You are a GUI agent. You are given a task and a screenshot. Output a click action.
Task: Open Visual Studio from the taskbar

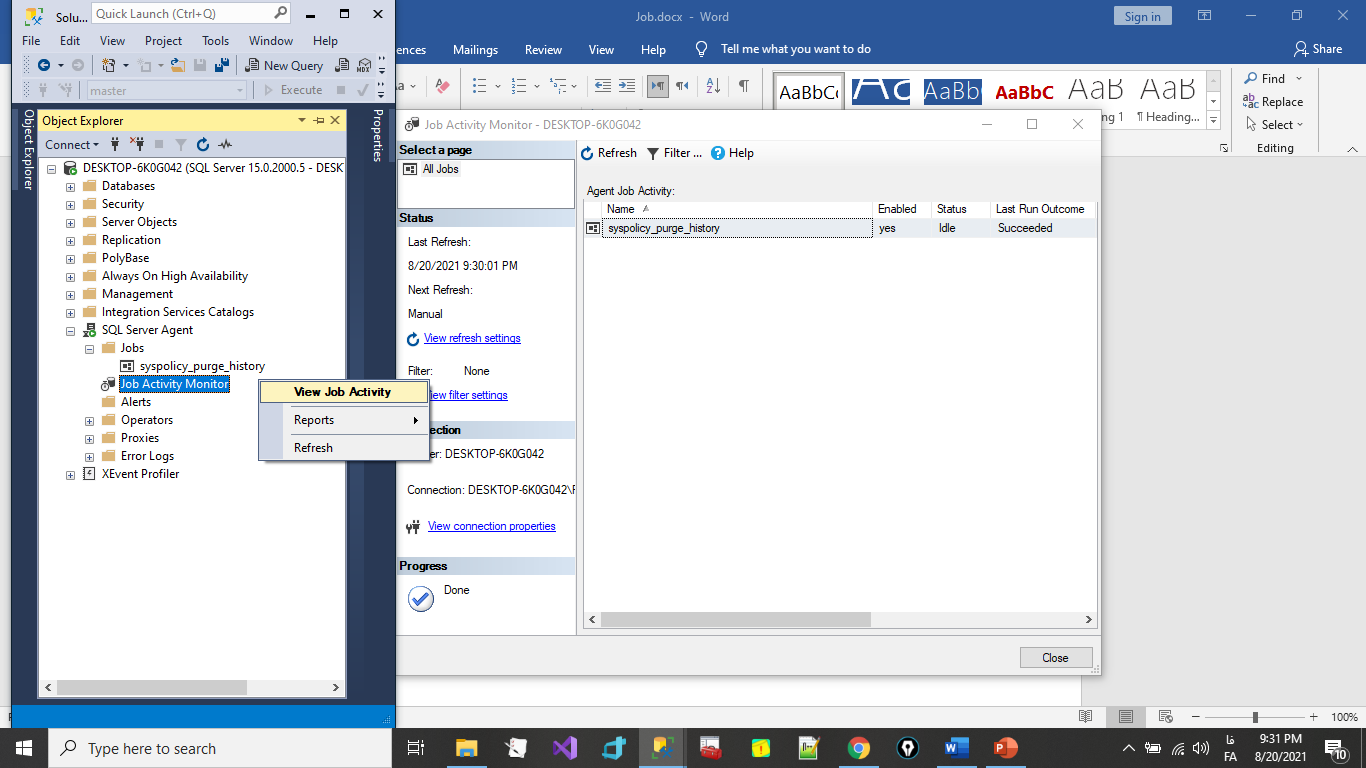coord(564,748)
